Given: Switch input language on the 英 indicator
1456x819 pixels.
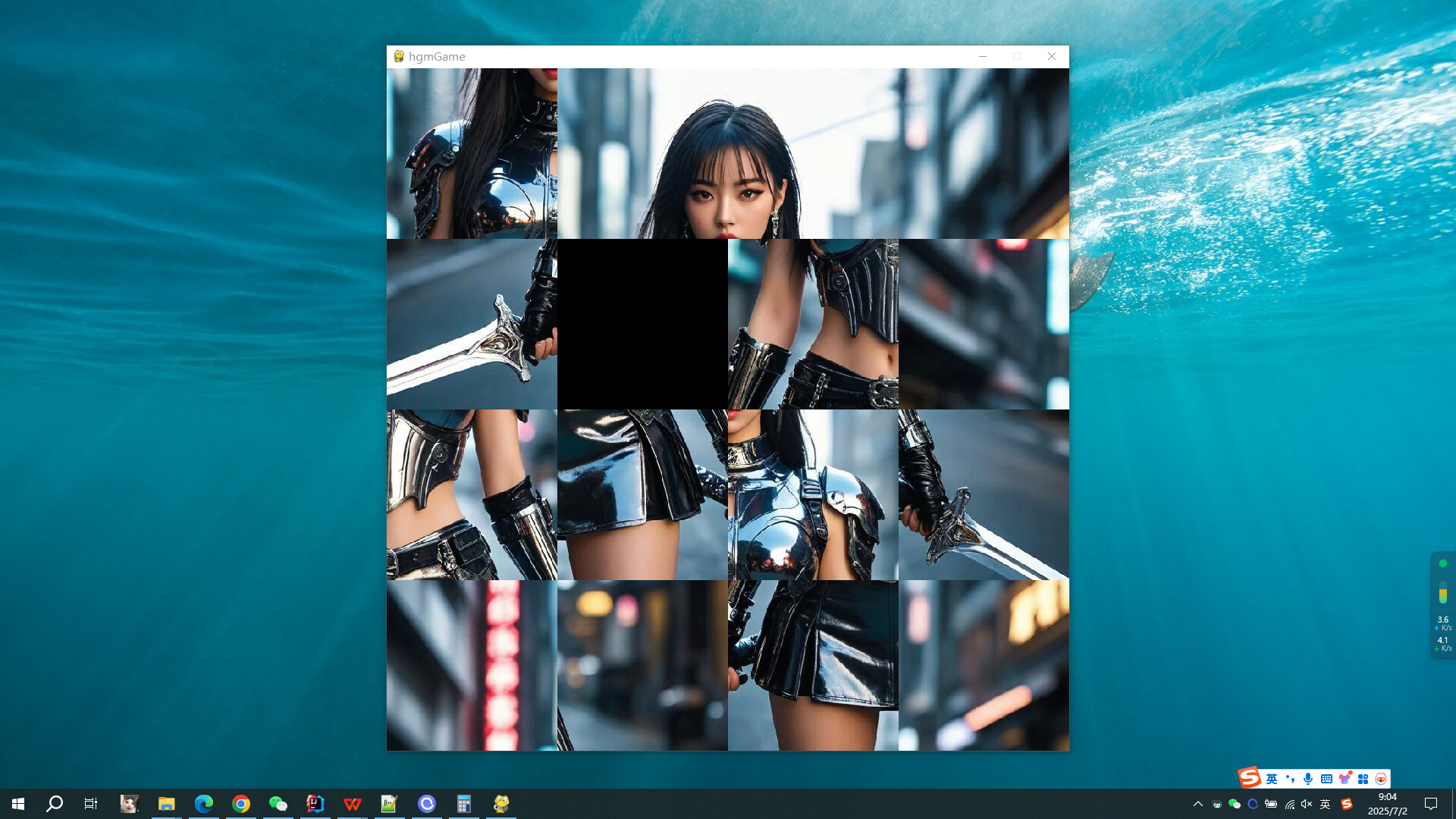Looking at the screenshot, I should click(x=1325, y=804).
